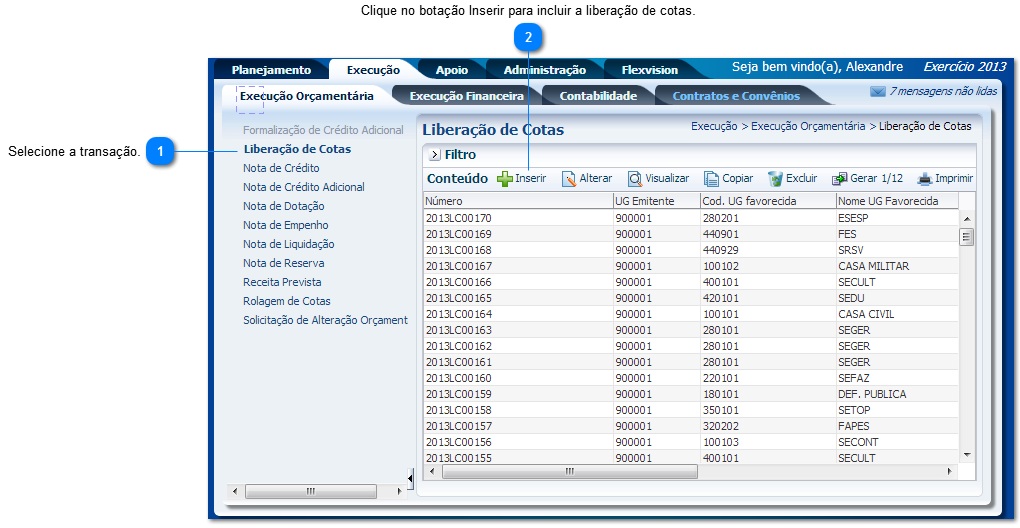Screen dimensions: 1020x528
Task: Click the Excluir trash bin icon
Action: (x=775, y=179)
